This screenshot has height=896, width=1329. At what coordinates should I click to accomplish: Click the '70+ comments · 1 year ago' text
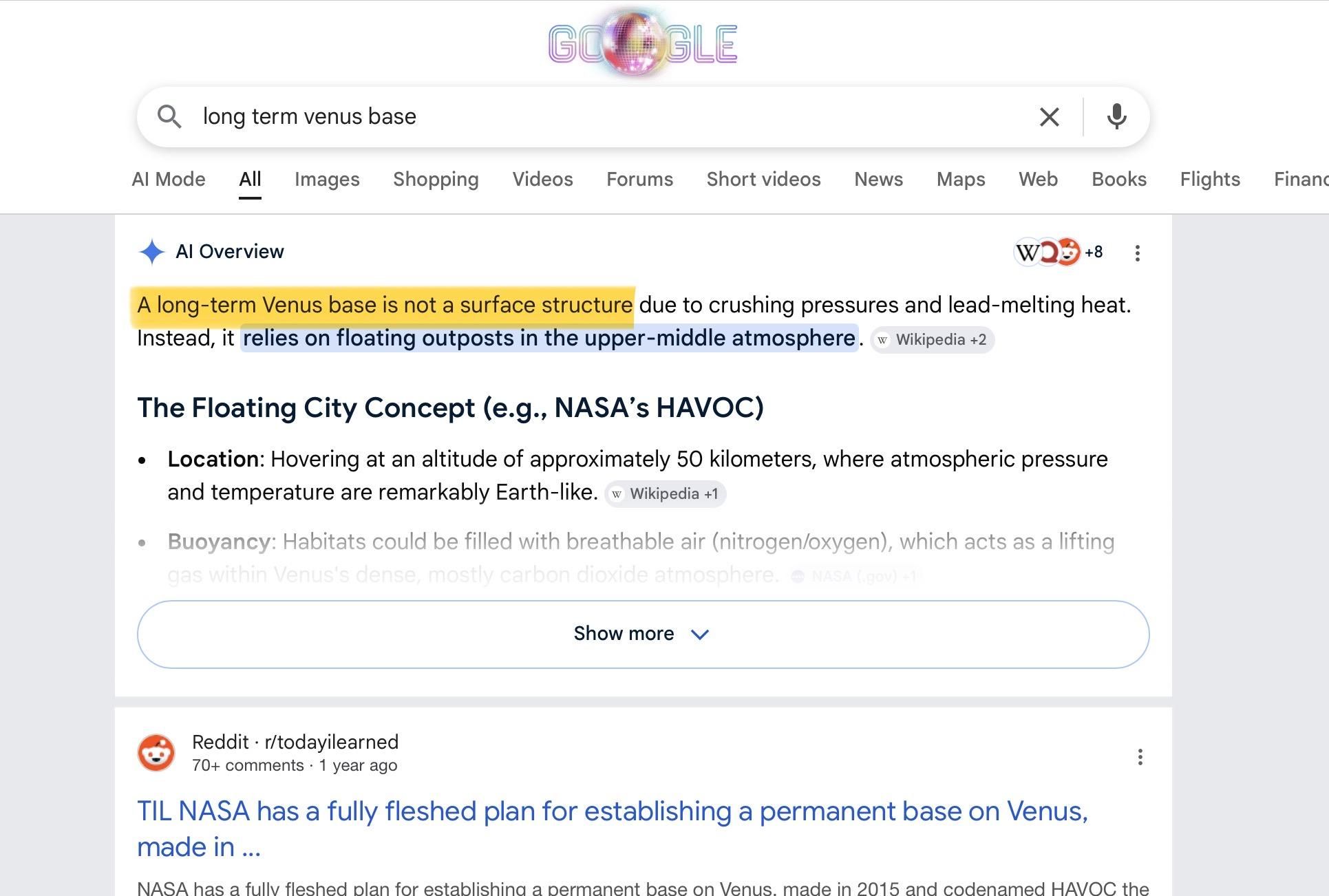pyautogui.click(x=295, y=765)
